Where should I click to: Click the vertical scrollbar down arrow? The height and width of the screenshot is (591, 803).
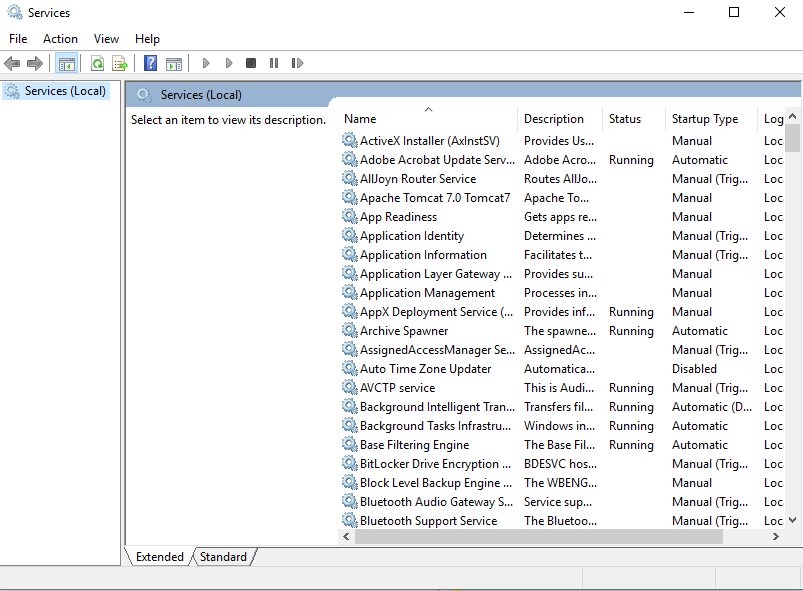[792, 520]
